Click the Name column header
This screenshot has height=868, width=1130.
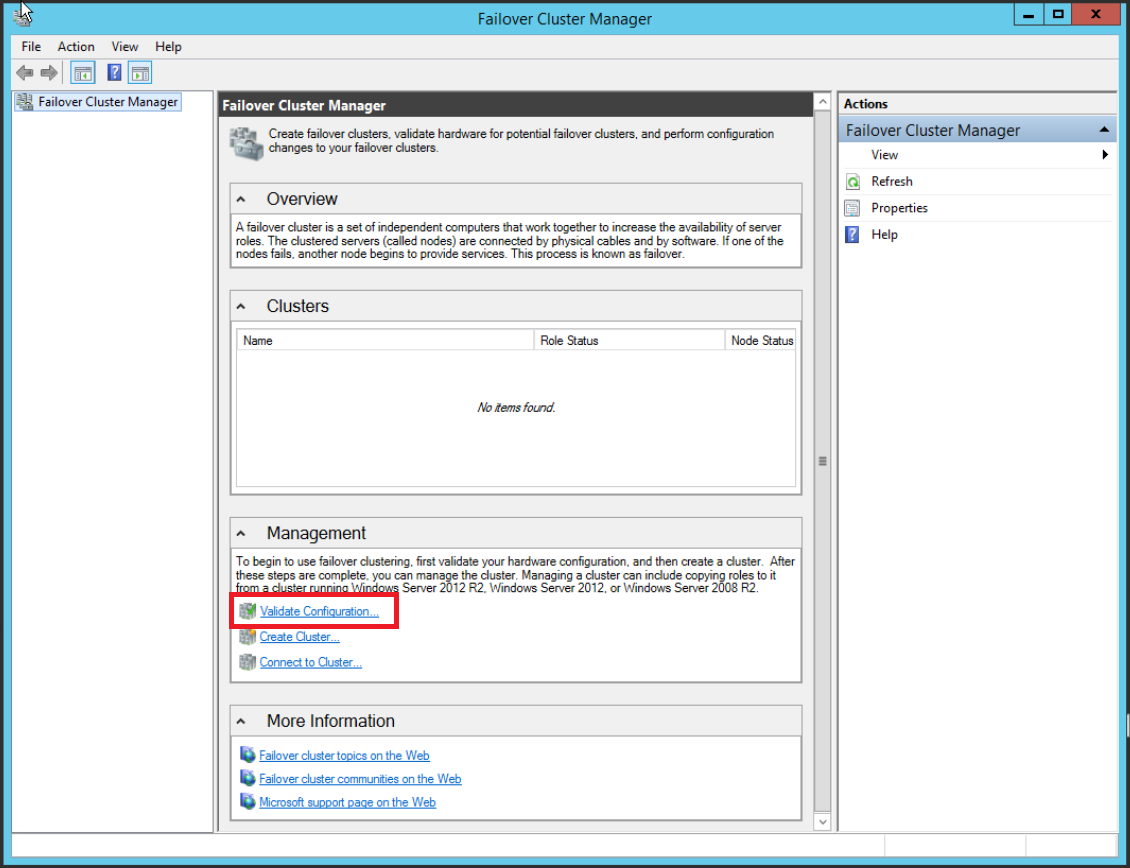(x=385, y=341)
